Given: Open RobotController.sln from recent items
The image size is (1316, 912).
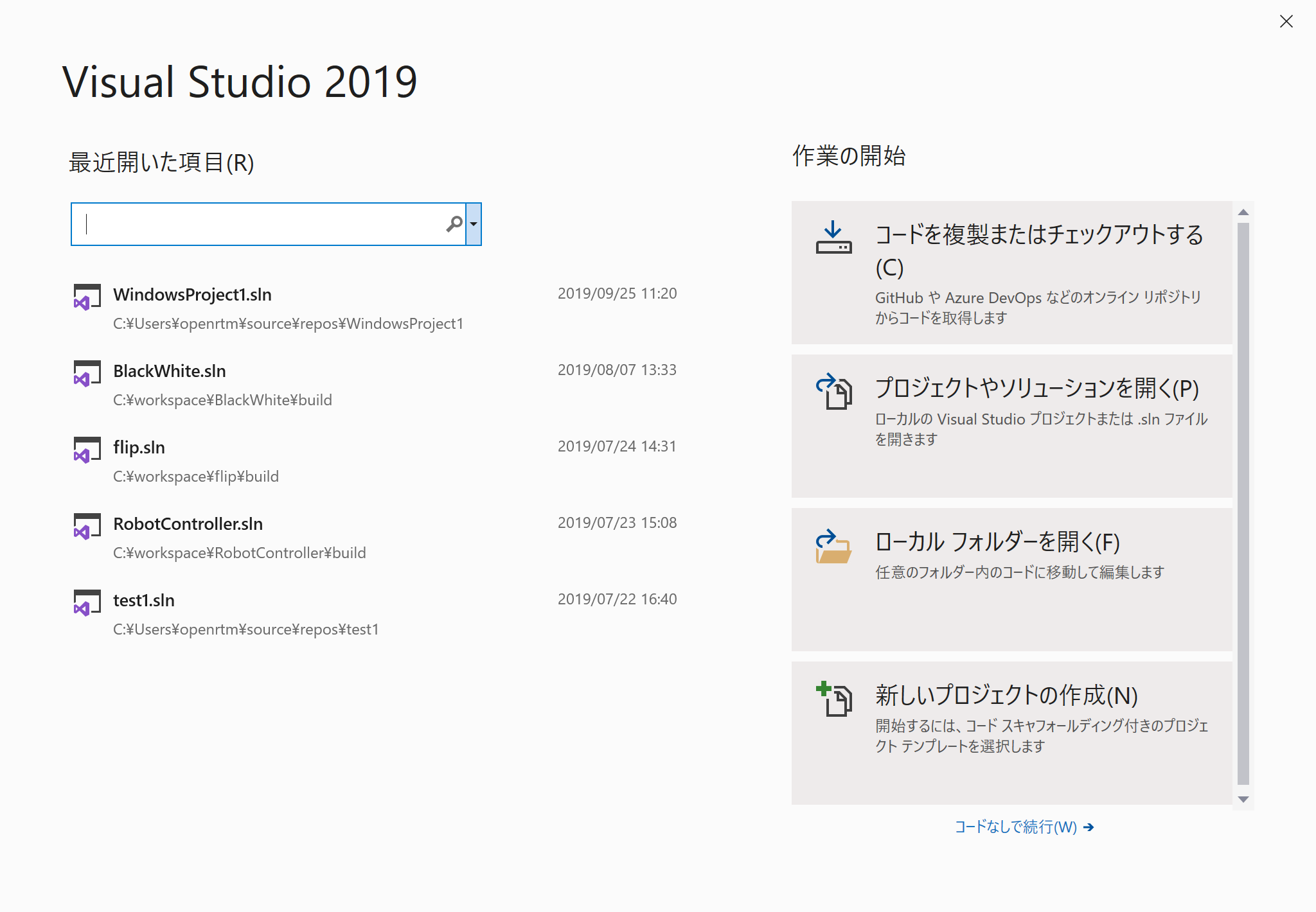Looking at the screenshot, I should 376,538.
